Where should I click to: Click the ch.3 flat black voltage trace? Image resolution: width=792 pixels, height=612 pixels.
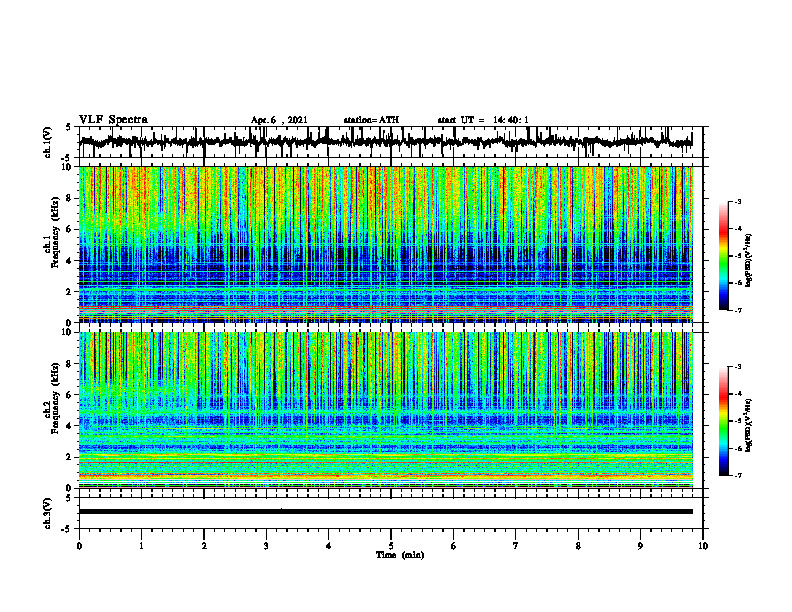click(x=385, y=512)
